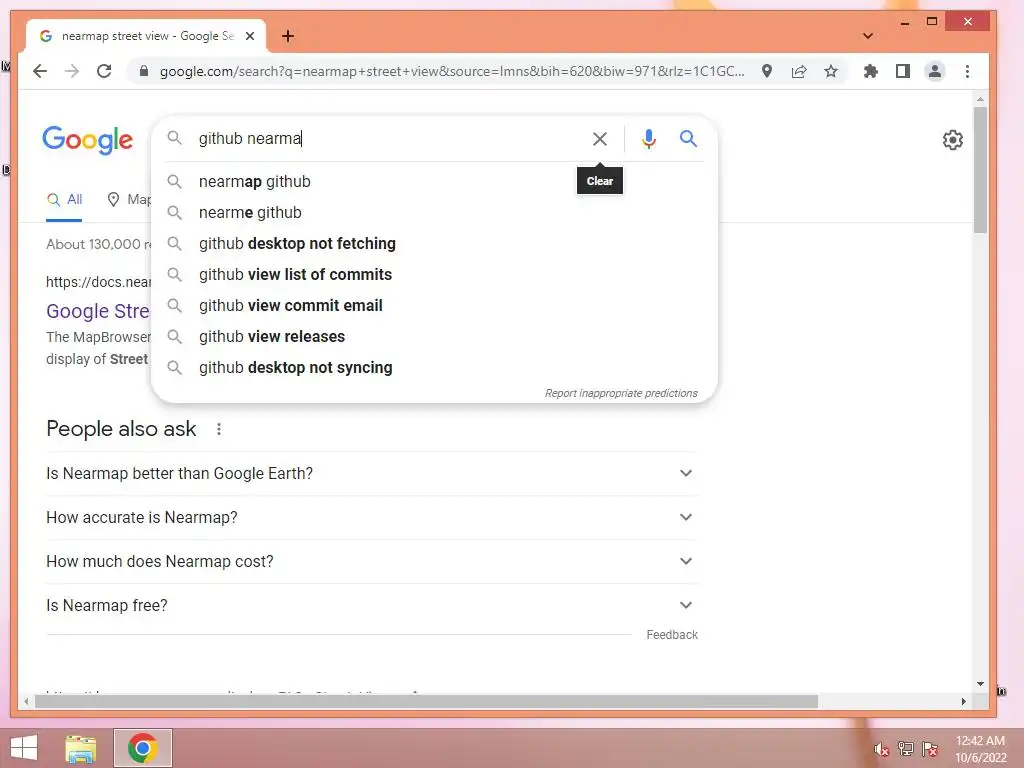Image resolution: width=1024 pixels, height=768 pixels.
Task: Click the browser forward arrow
Action: [x=72, y=71]
